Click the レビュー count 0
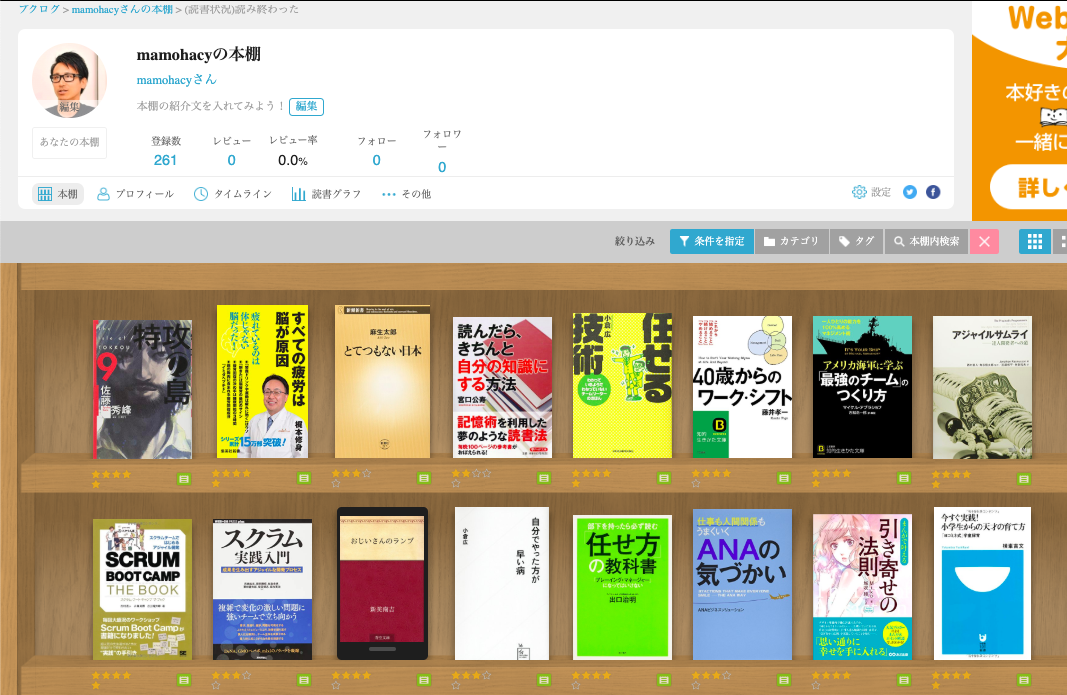This screenshot has width=1067, height=695. (231, 160)
